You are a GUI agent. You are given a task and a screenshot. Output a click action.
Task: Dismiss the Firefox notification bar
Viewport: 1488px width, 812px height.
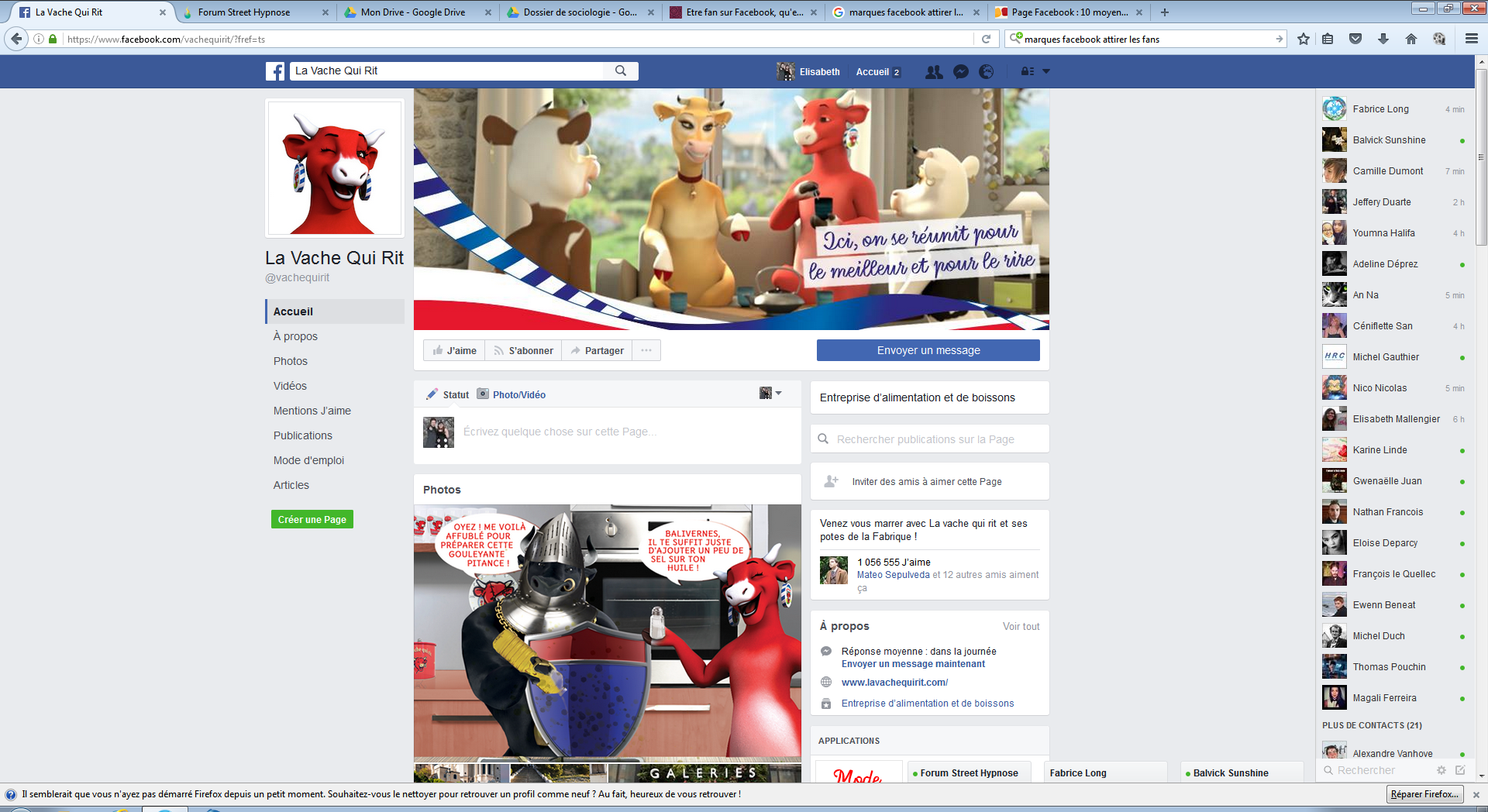coord(1476,794)
